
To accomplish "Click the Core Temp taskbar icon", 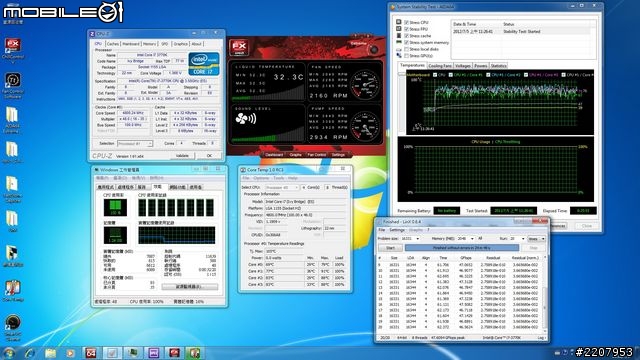I will coord(195,353).
